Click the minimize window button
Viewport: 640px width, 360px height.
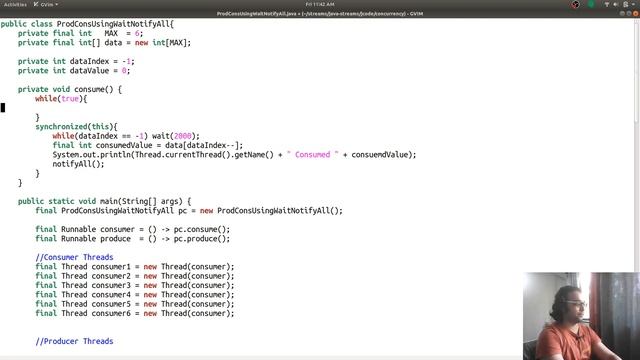(622, 13)
